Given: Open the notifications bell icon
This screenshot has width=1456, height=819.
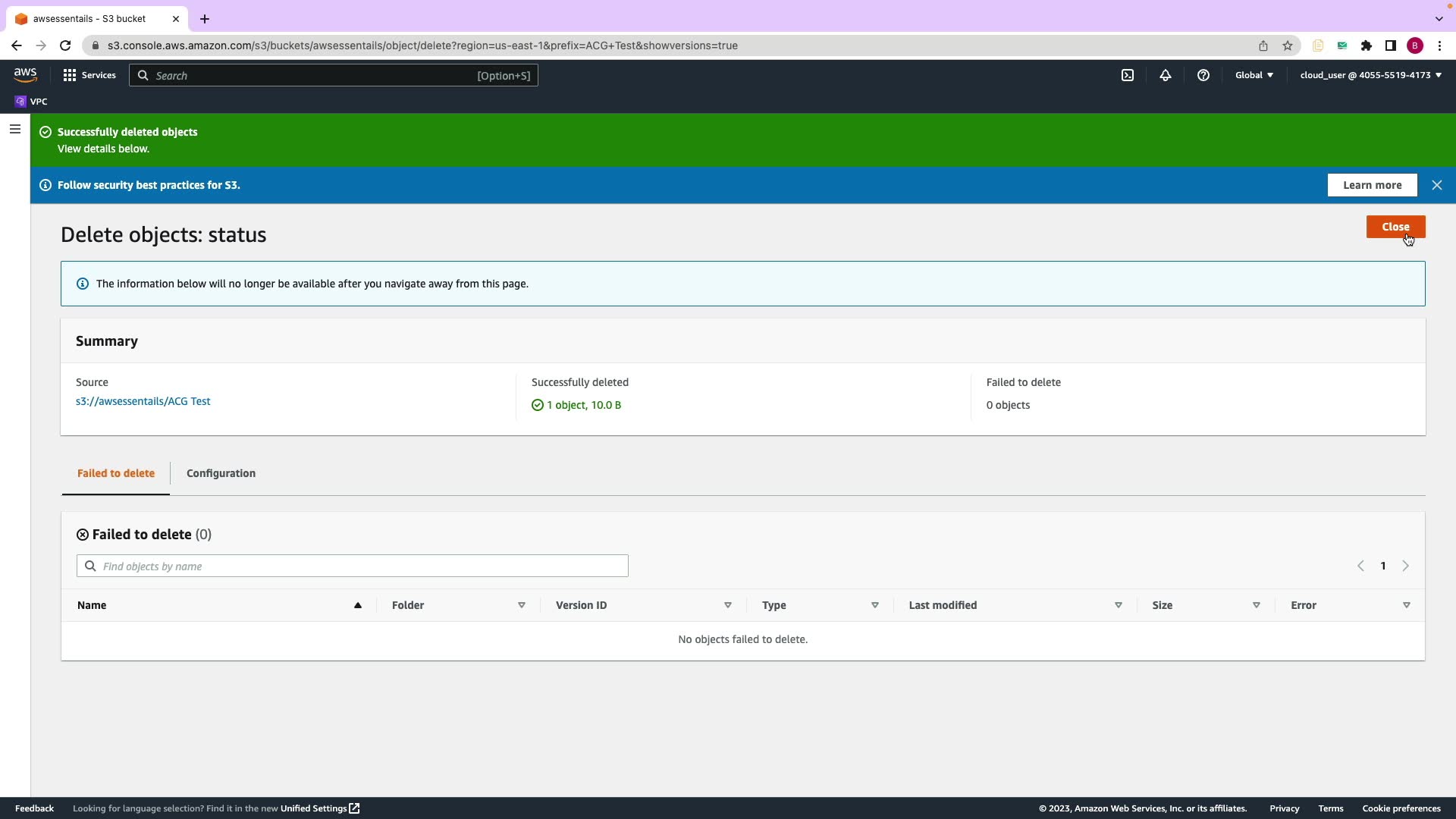Looking at the screenshot, I should (1166, 75).
